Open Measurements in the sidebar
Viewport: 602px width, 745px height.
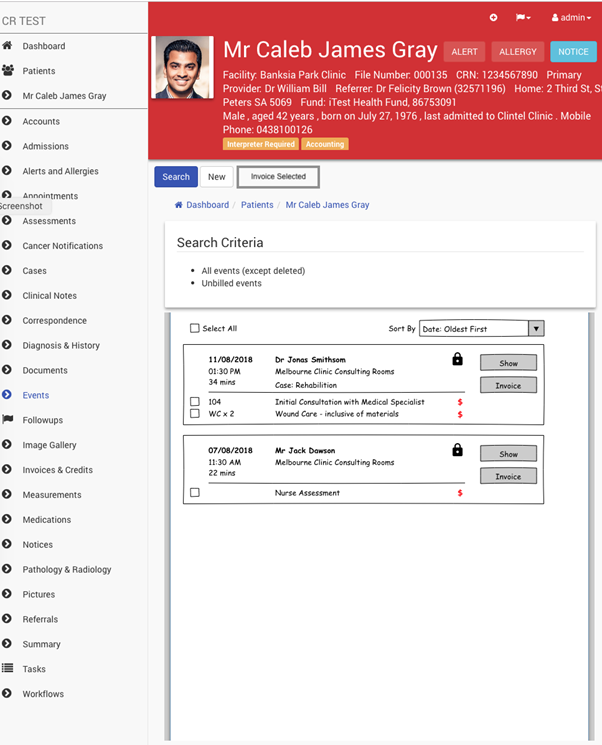coord(52,495)
